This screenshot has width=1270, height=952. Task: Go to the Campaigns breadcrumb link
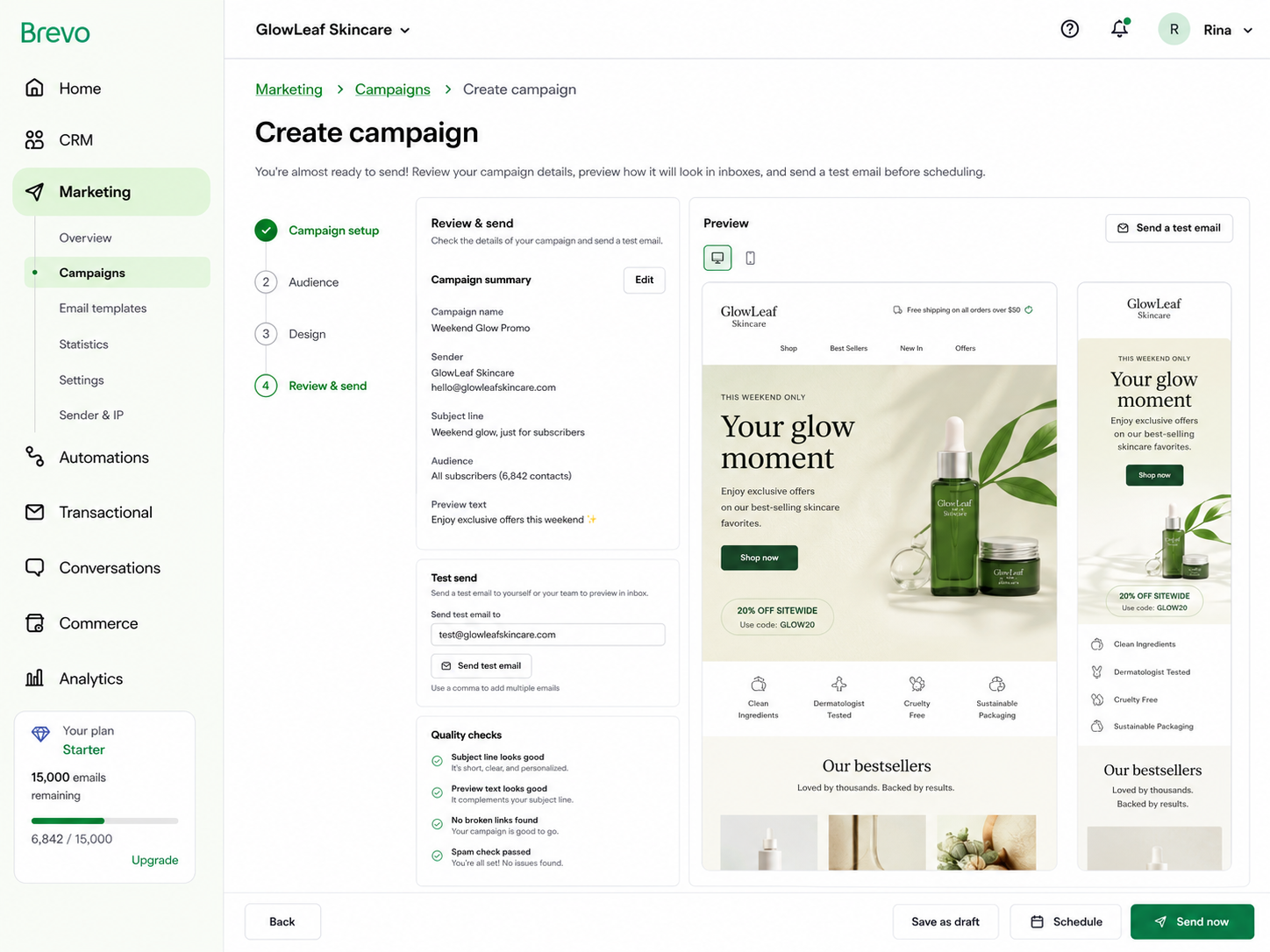point(392,89)
